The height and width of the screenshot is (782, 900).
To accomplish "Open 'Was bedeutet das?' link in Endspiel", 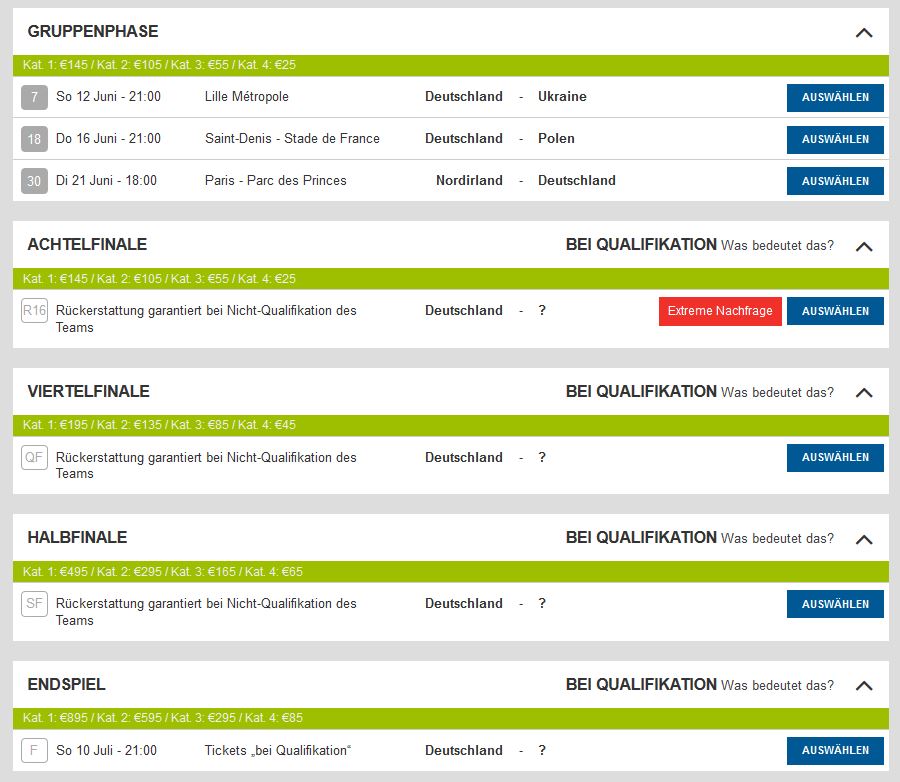I will 777,685.
